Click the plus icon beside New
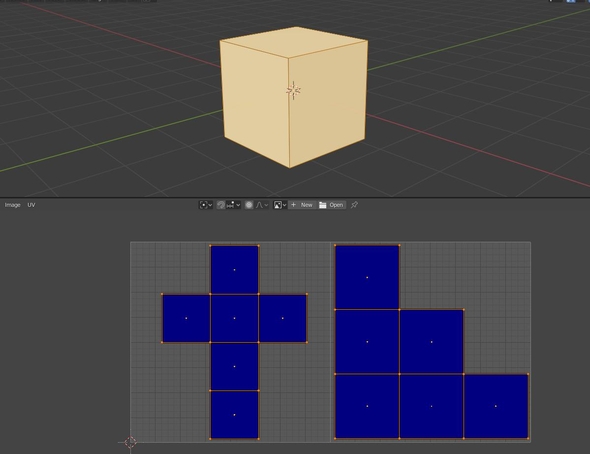This screenshot has height=454, width=590. 293,205
